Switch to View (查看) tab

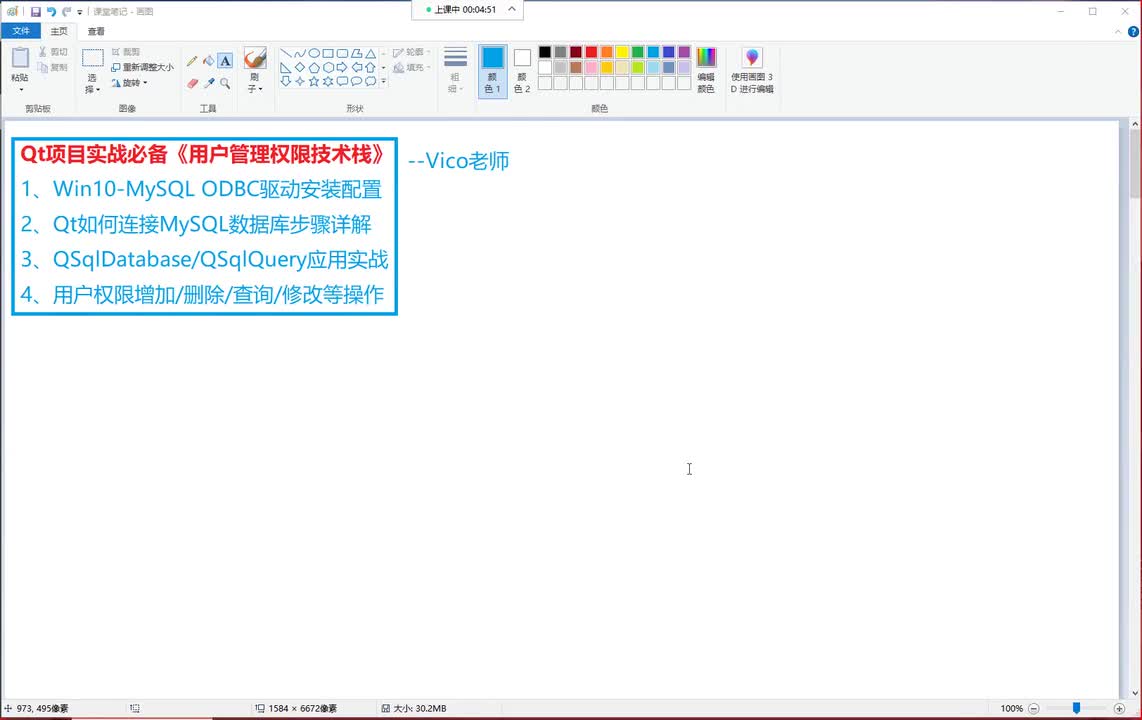tap(96, 31)
